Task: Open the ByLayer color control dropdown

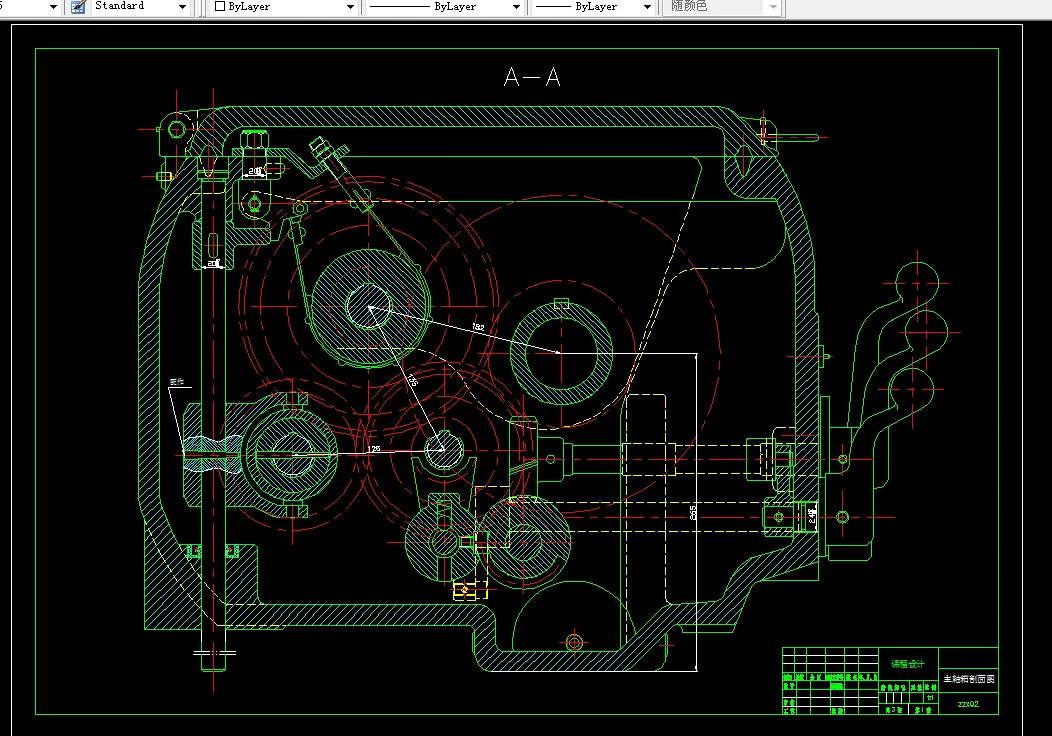Action: pos(283,7)
